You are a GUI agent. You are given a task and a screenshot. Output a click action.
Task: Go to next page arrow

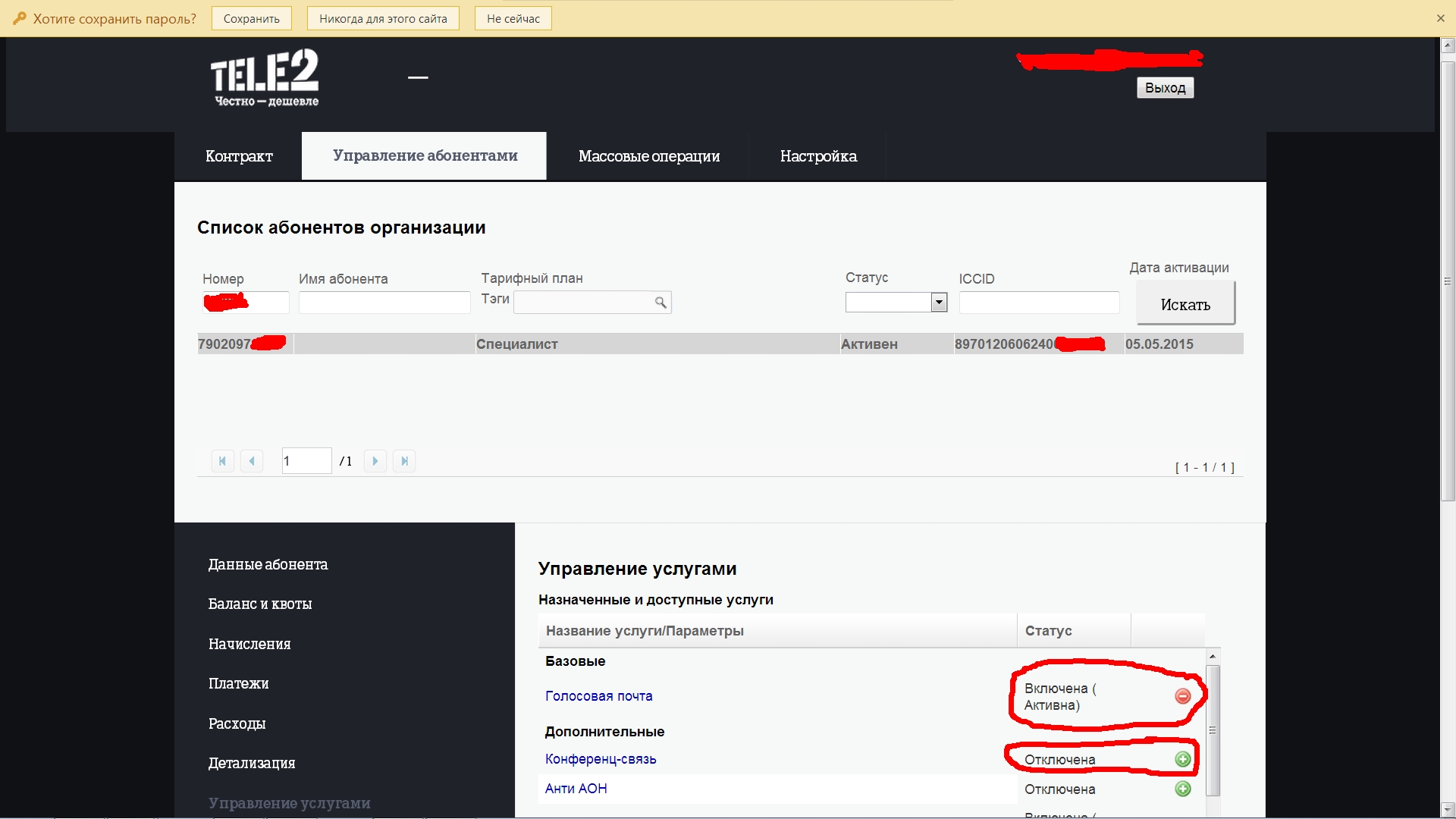375,461
